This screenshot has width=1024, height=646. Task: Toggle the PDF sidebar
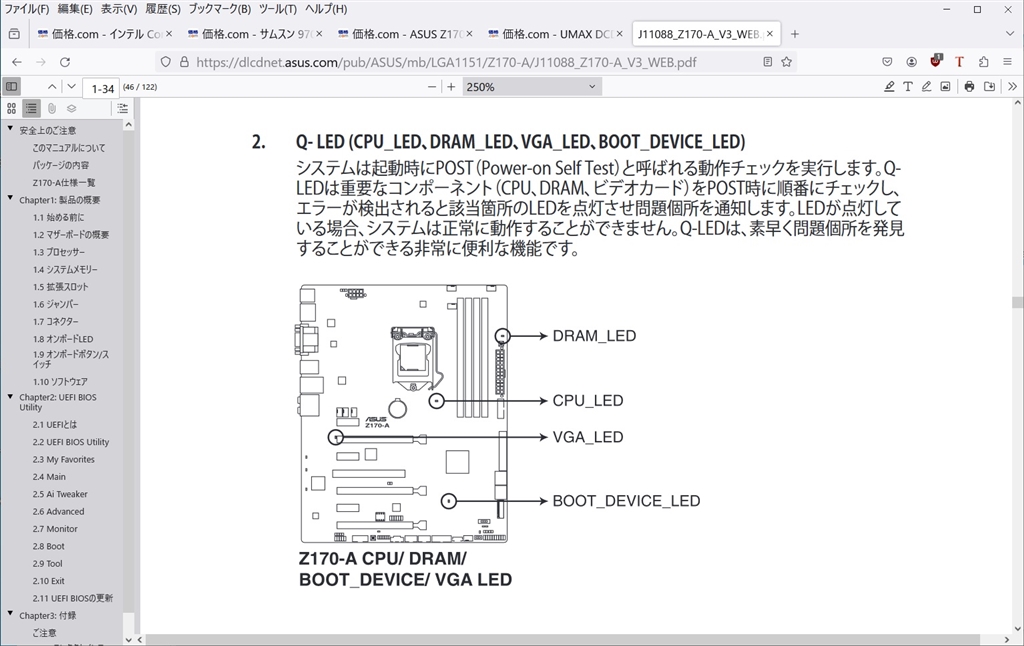[x=12, y=87]
